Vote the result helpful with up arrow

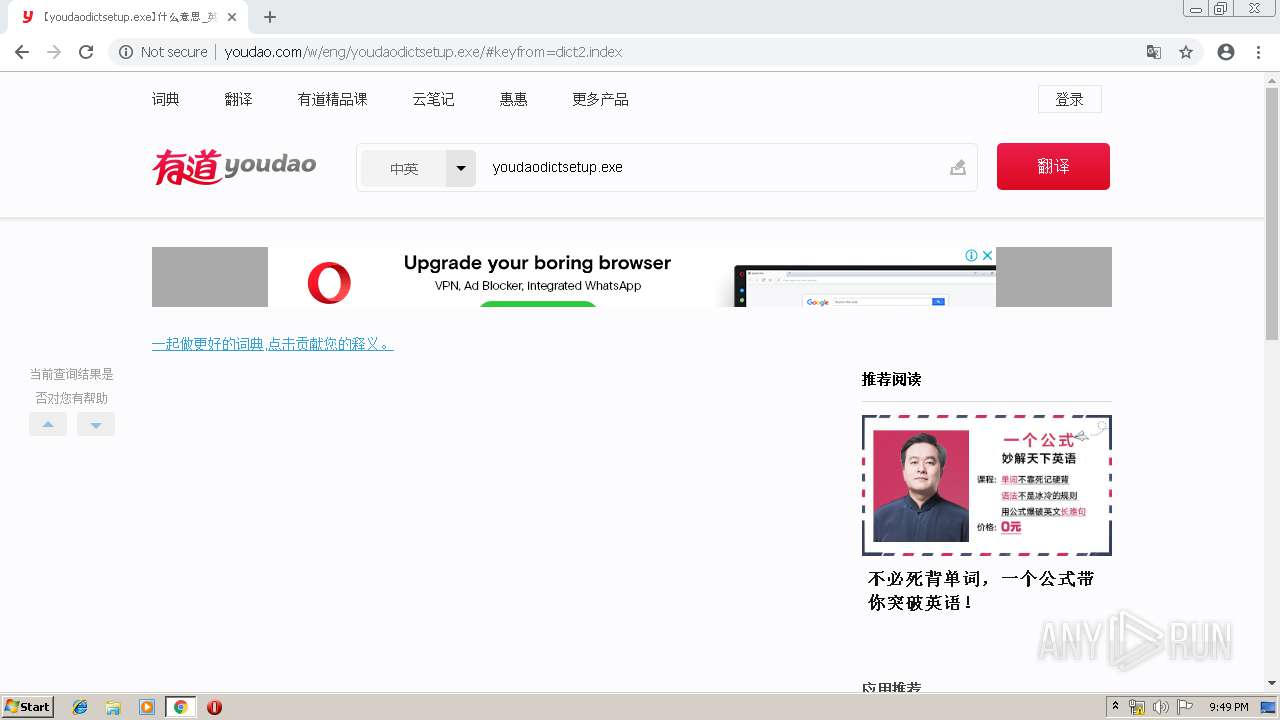point(48,424)
